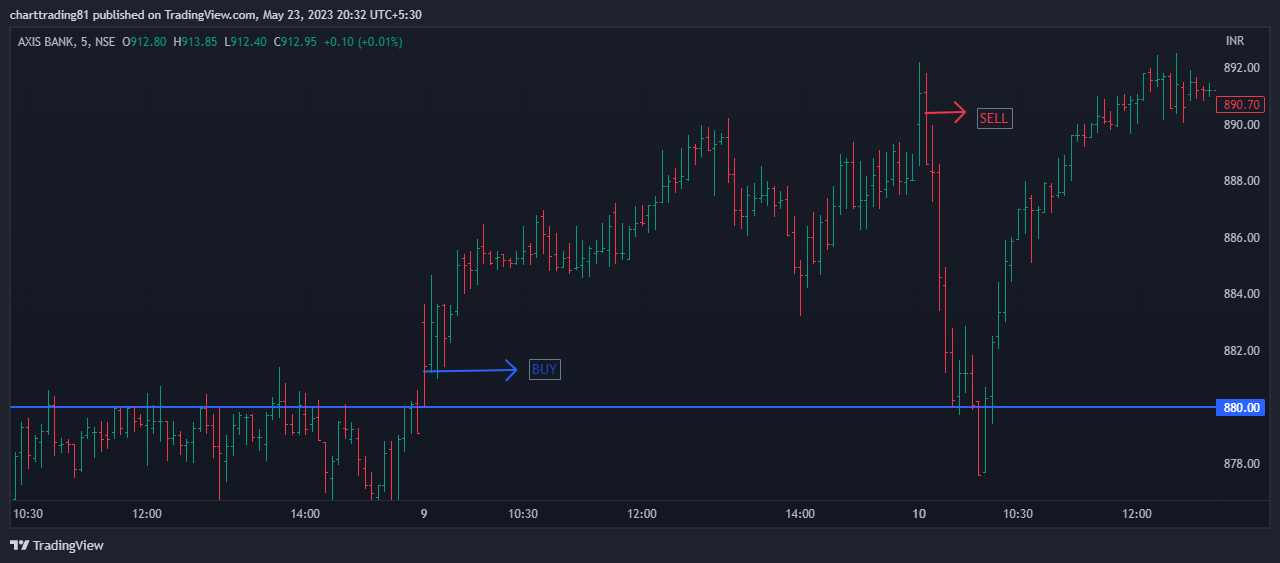This screenshot has height=563, width=1280.
Task: Select the blue 880.00 price label
Action: point(1240,407)
